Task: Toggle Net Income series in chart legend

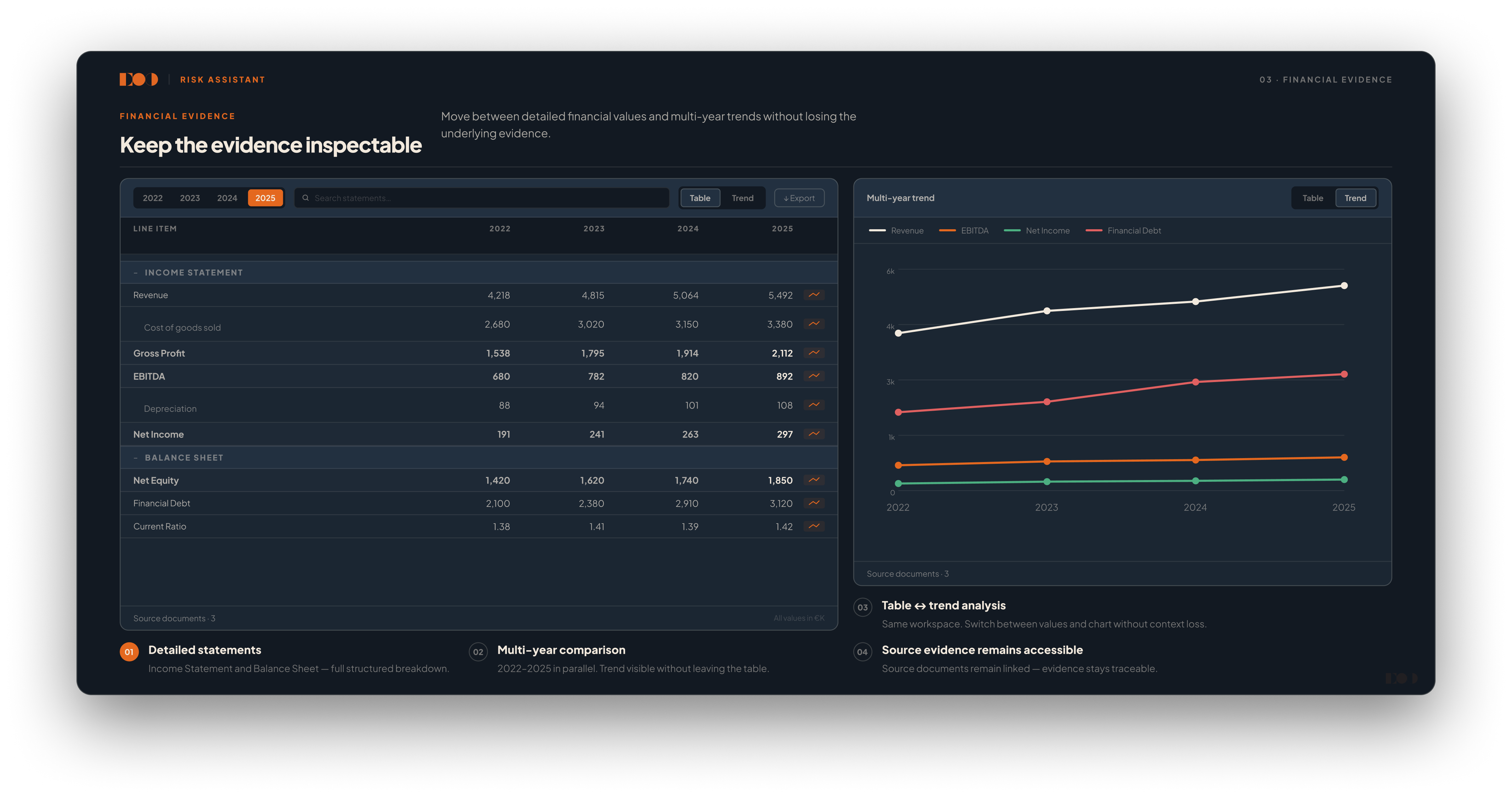Action: [x=1037, y=231]
